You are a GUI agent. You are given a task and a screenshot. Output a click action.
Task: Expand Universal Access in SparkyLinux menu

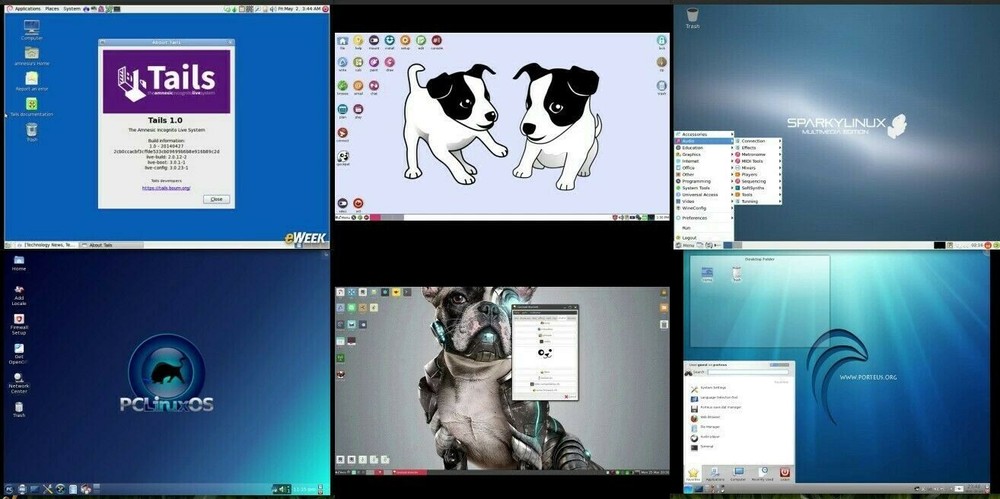(704, 195)
